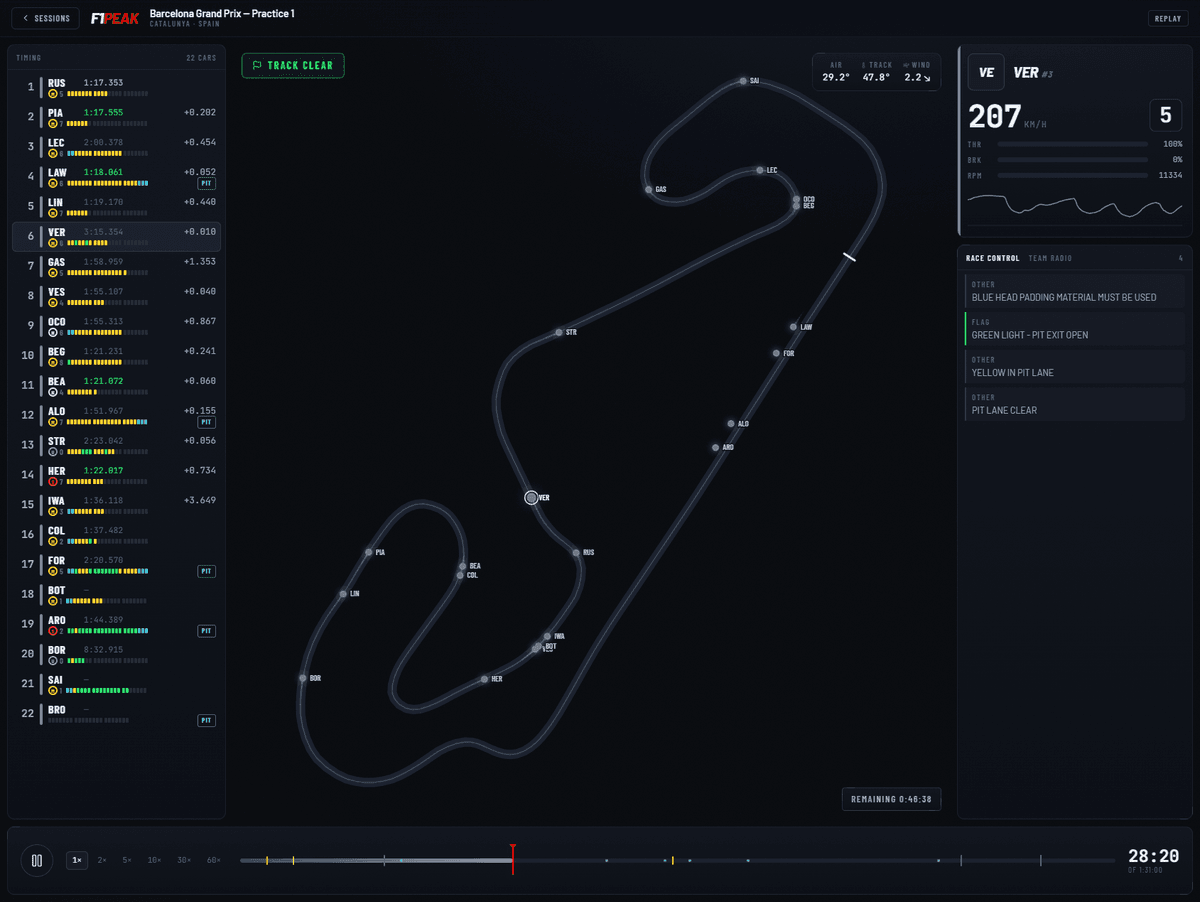Open the Yellow in pit lane message
This screenshot has width=1200, height=902.
point(1077,367)
